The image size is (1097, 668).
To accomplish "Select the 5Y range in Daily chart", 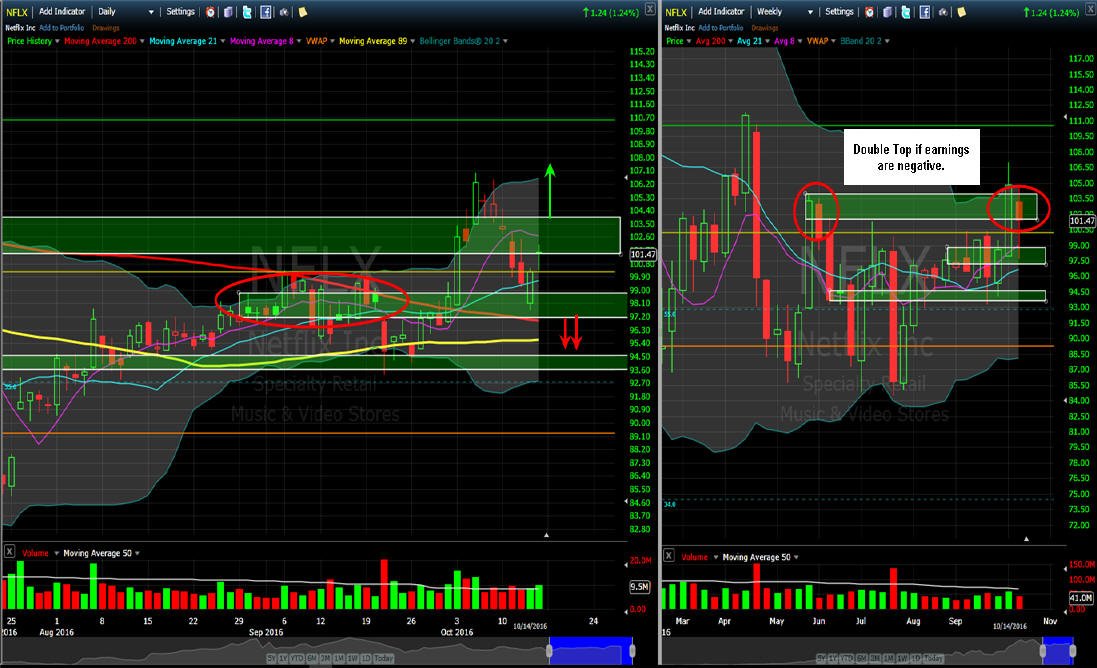I will pyautogui.click(x=271, y=659).
